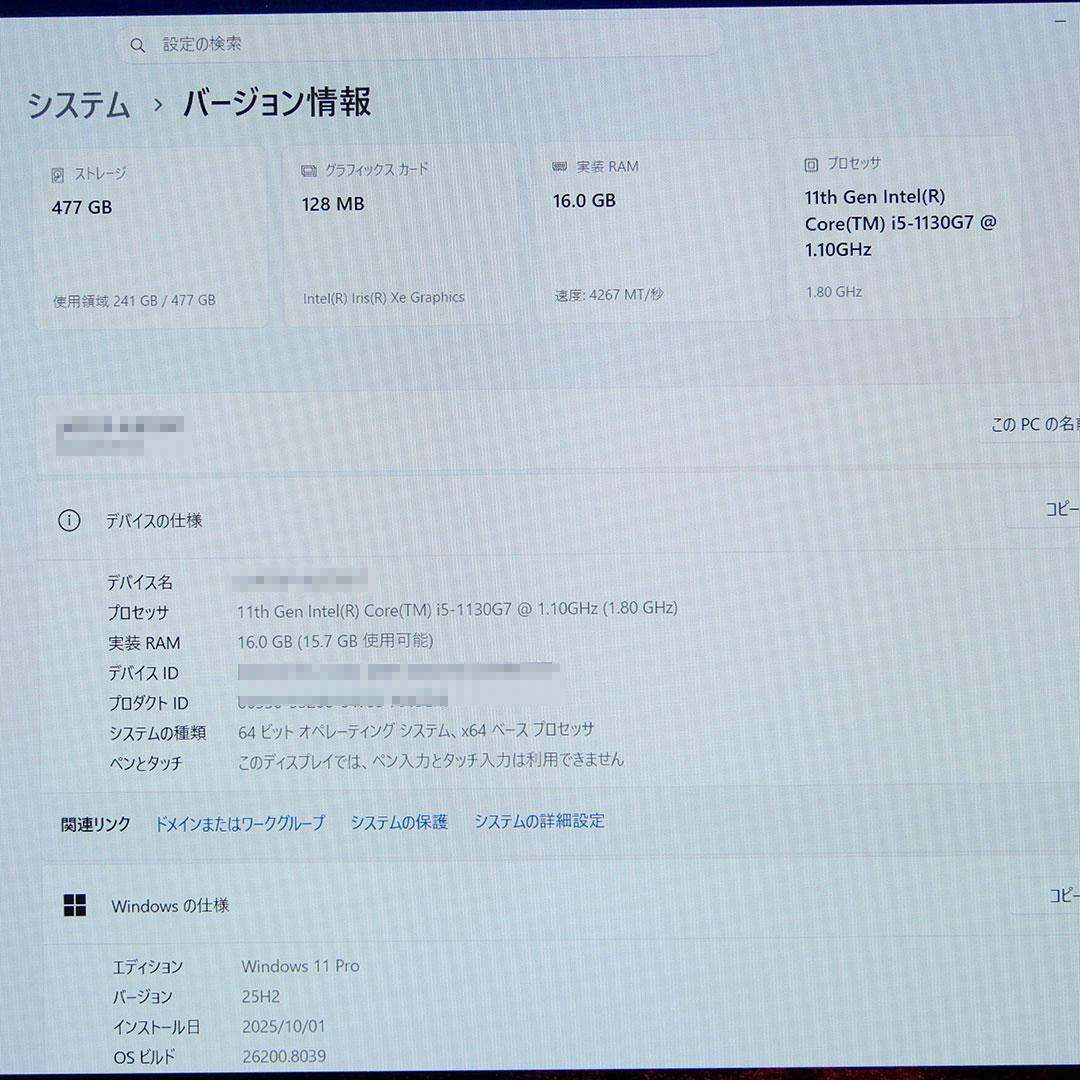
Task: Open the グラフィックス カード 128 MB card
Action: (401, 235)
